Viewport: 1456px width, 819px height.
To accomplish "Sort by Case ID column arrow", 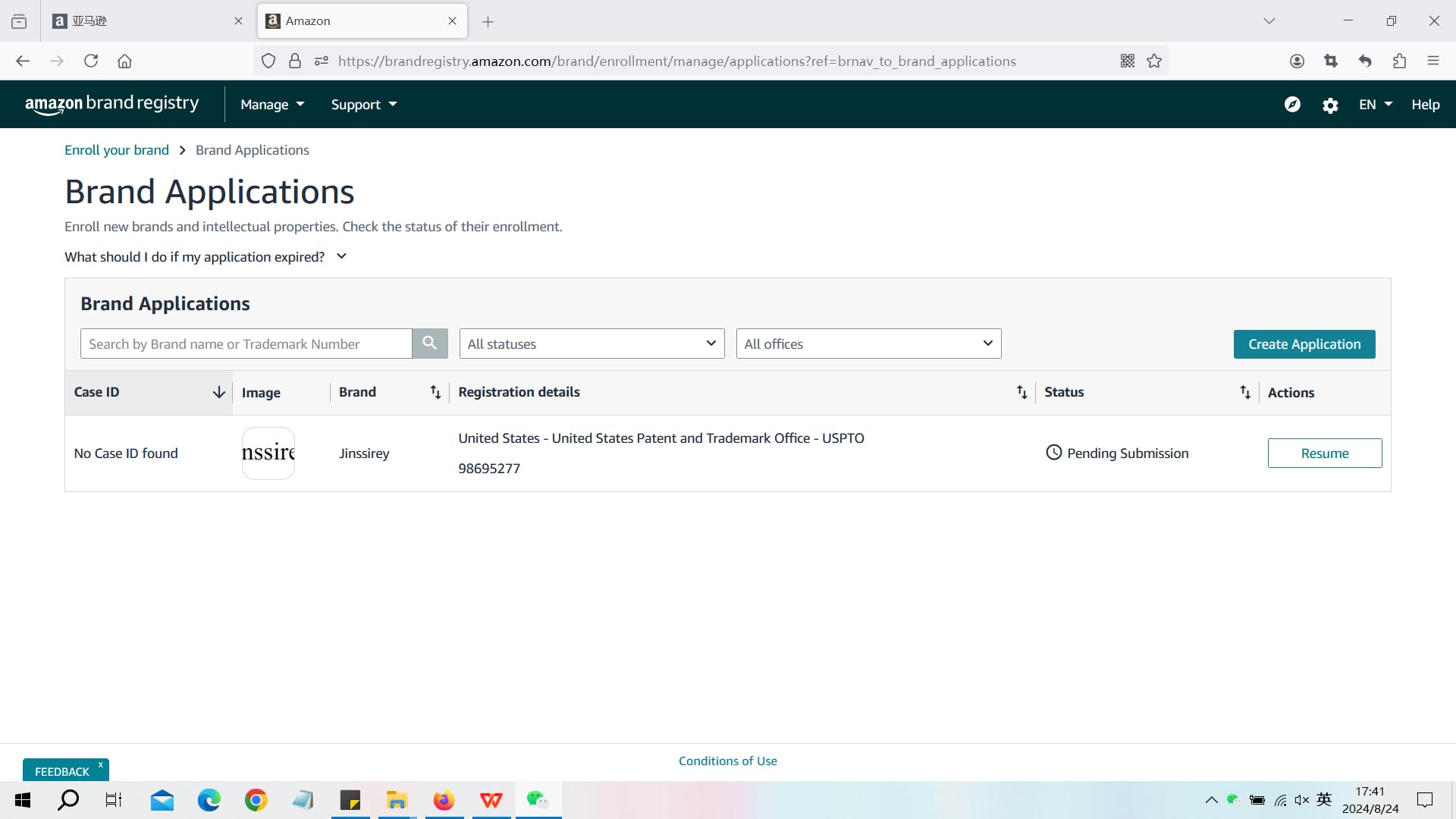I will (218, 392).
